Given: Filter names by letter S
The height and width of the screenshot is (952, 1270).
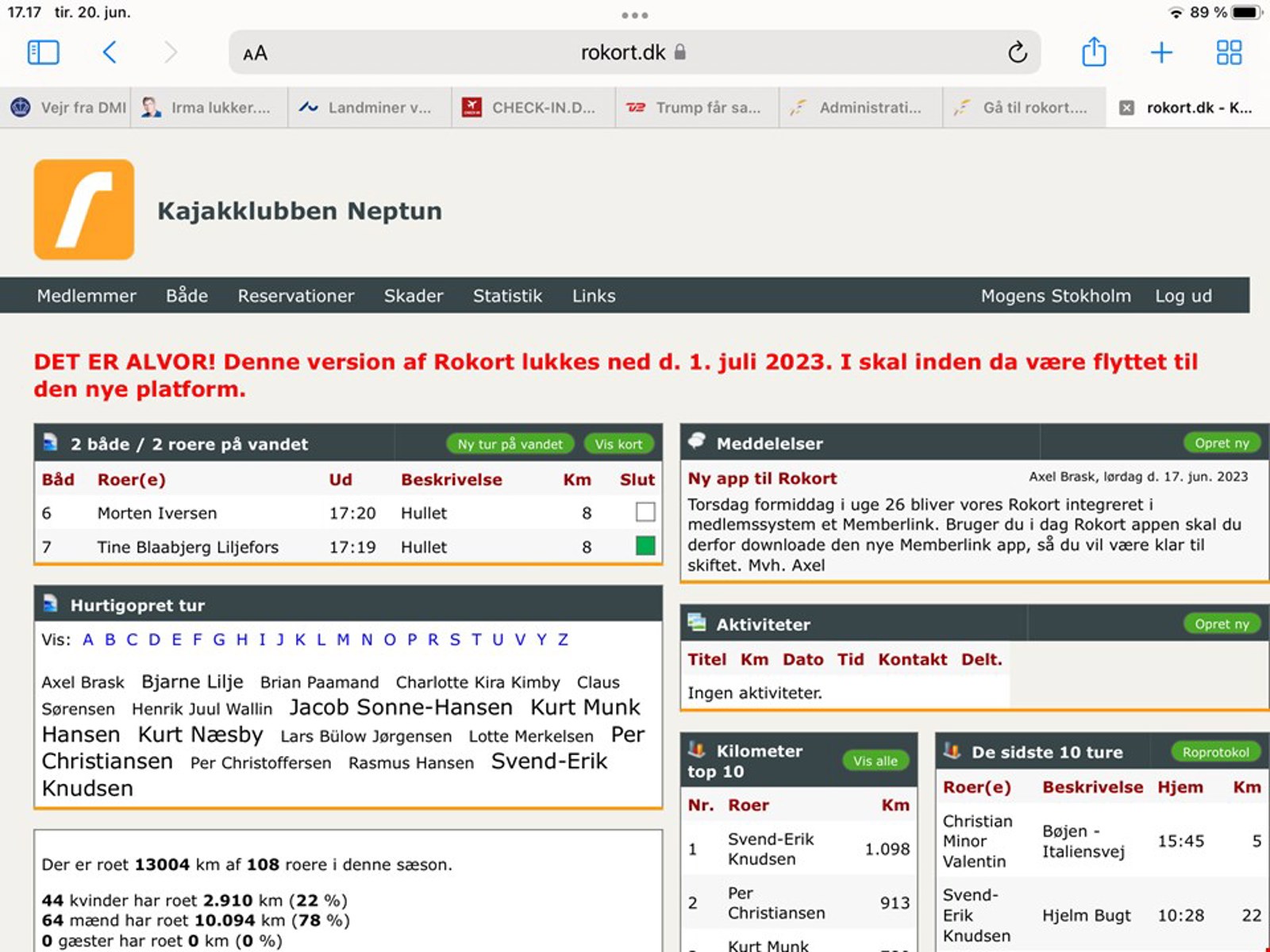Looking at the screenshot, I should pyautogui.click(x=455, y=639).
